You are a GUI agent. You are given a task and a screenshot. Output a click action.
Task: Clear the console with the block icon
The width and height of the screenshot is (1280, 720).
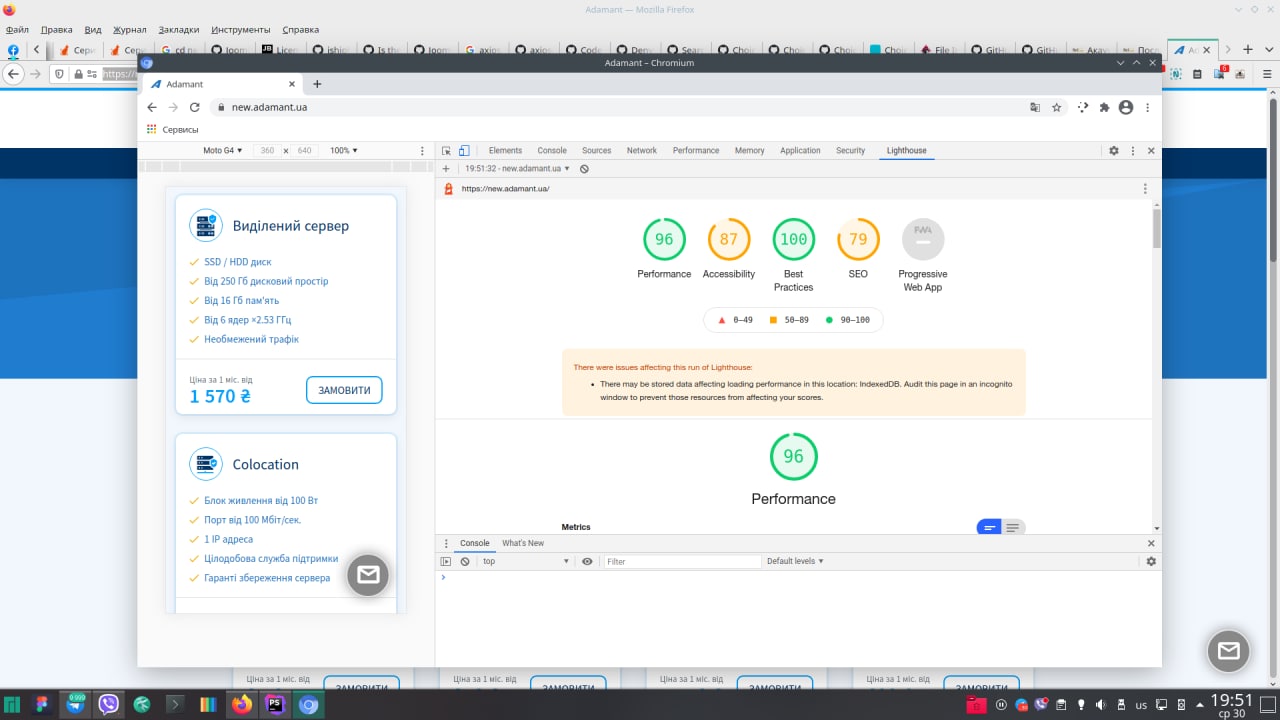pyautogui.click(x=465, y=562)
